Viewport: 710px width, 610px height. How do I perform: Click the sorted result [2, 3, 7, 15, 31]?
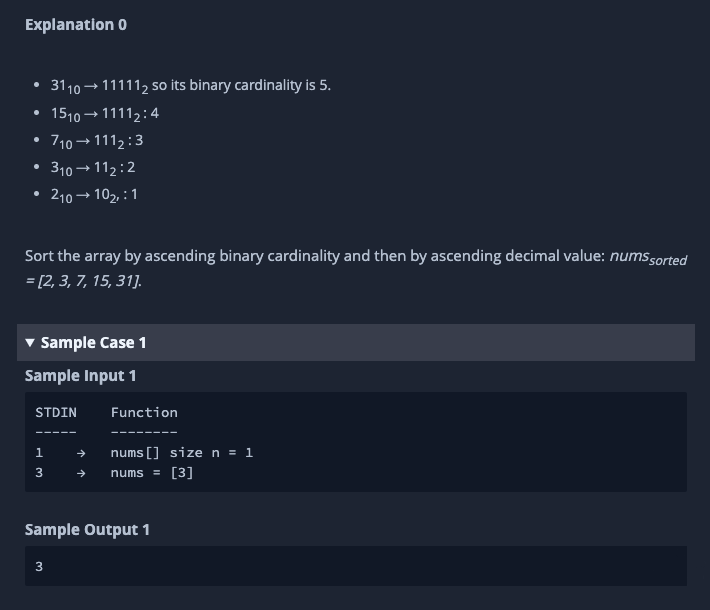pyautogui.click(x=88, y=281)
